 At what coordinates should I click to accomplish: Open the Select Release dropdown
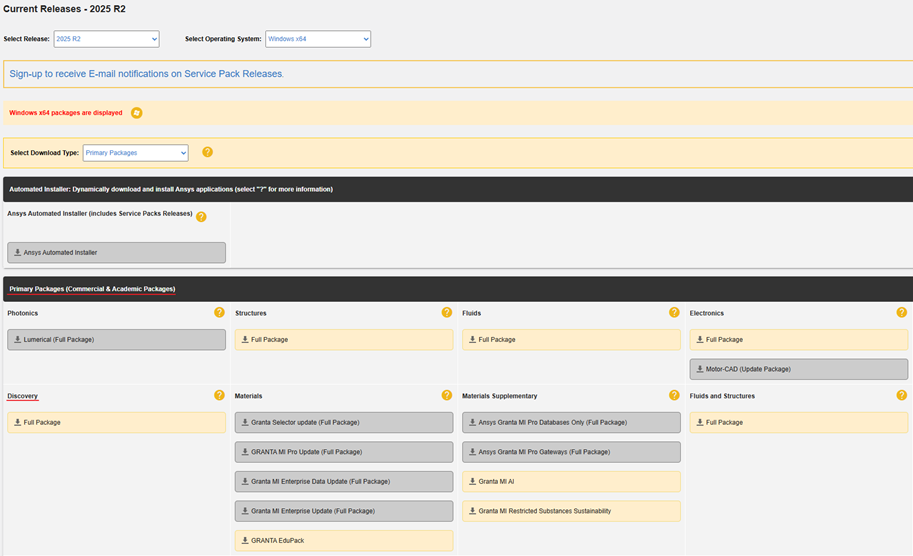pos(106,39)
